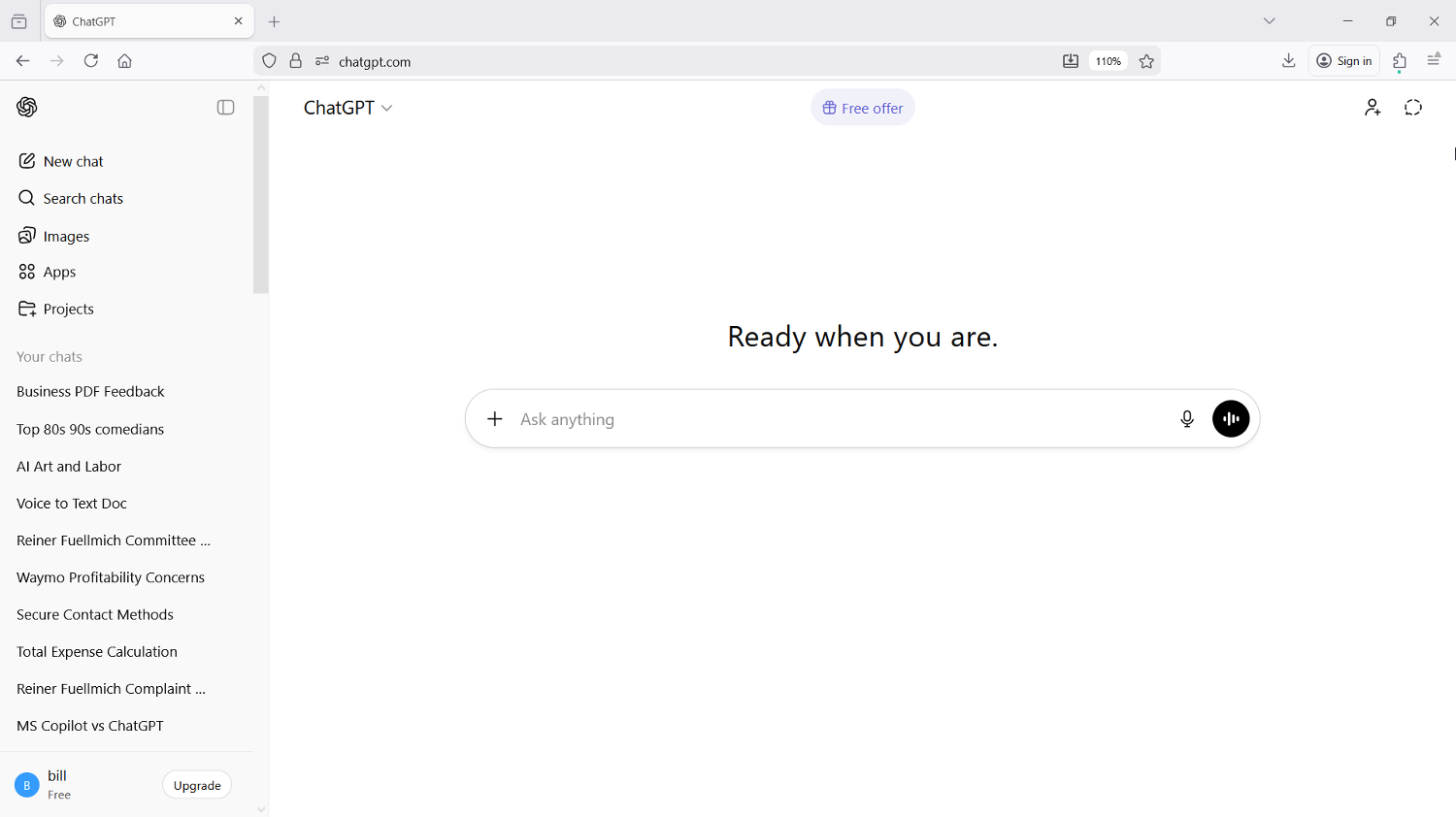Open the Waymo Profitability Concerns chat
1456x817 pixels.
click(111, 577)
